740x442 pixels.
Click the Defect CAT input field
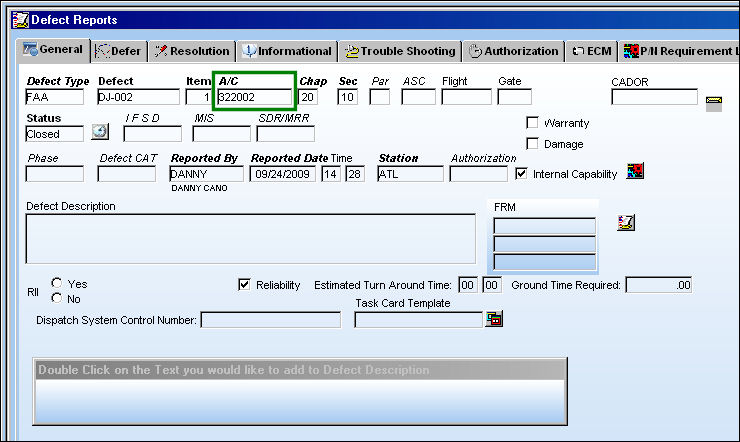pos(126,174)
